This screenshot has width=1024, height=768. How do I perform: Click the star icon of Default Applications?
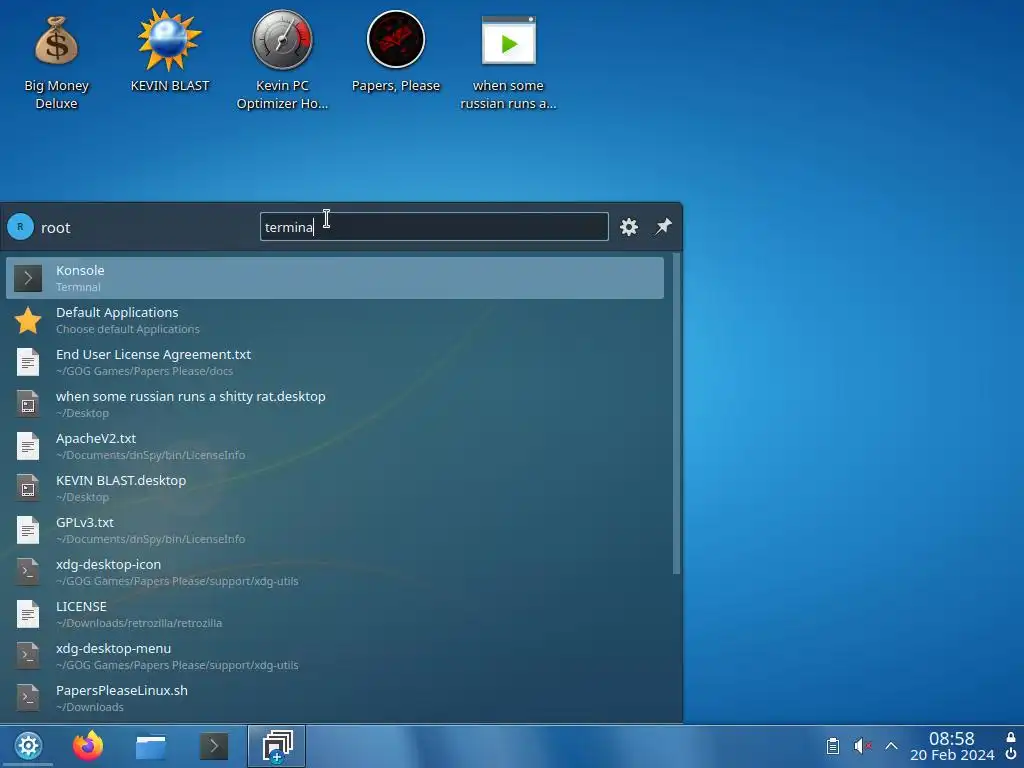tap(28, 321)
